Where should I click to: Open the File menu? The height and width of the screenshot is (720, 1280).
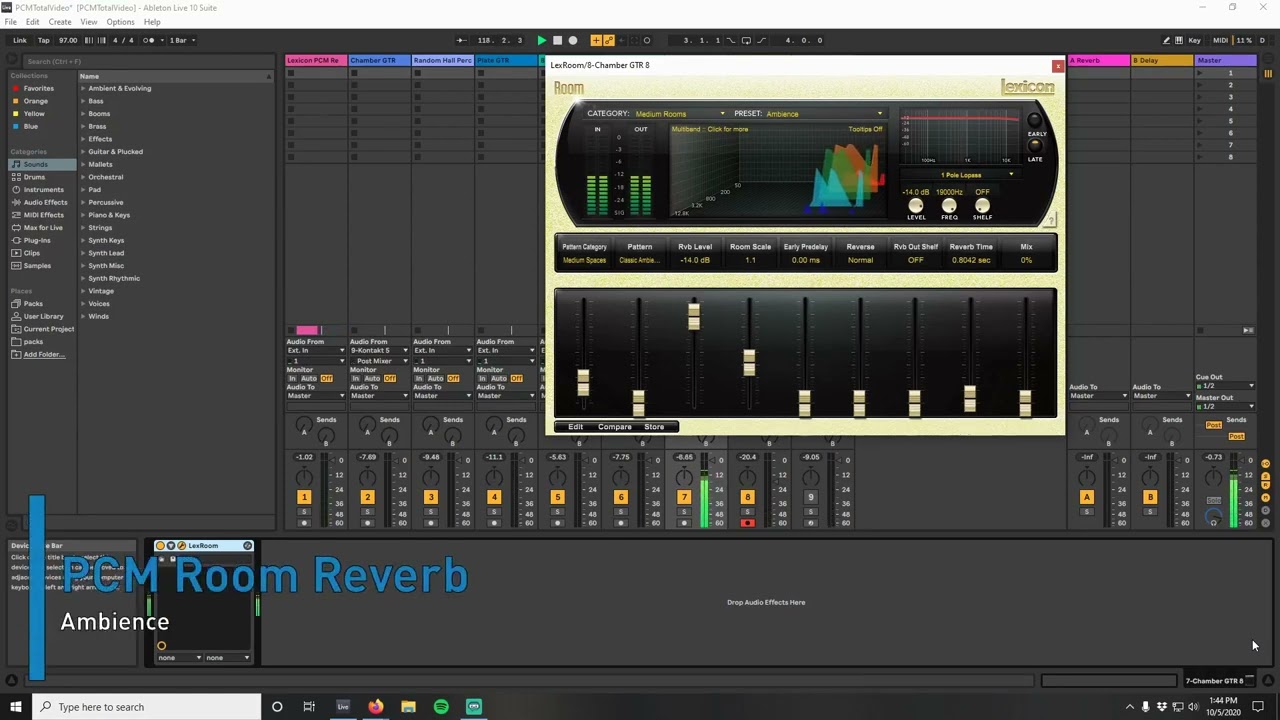pos(11,22)
